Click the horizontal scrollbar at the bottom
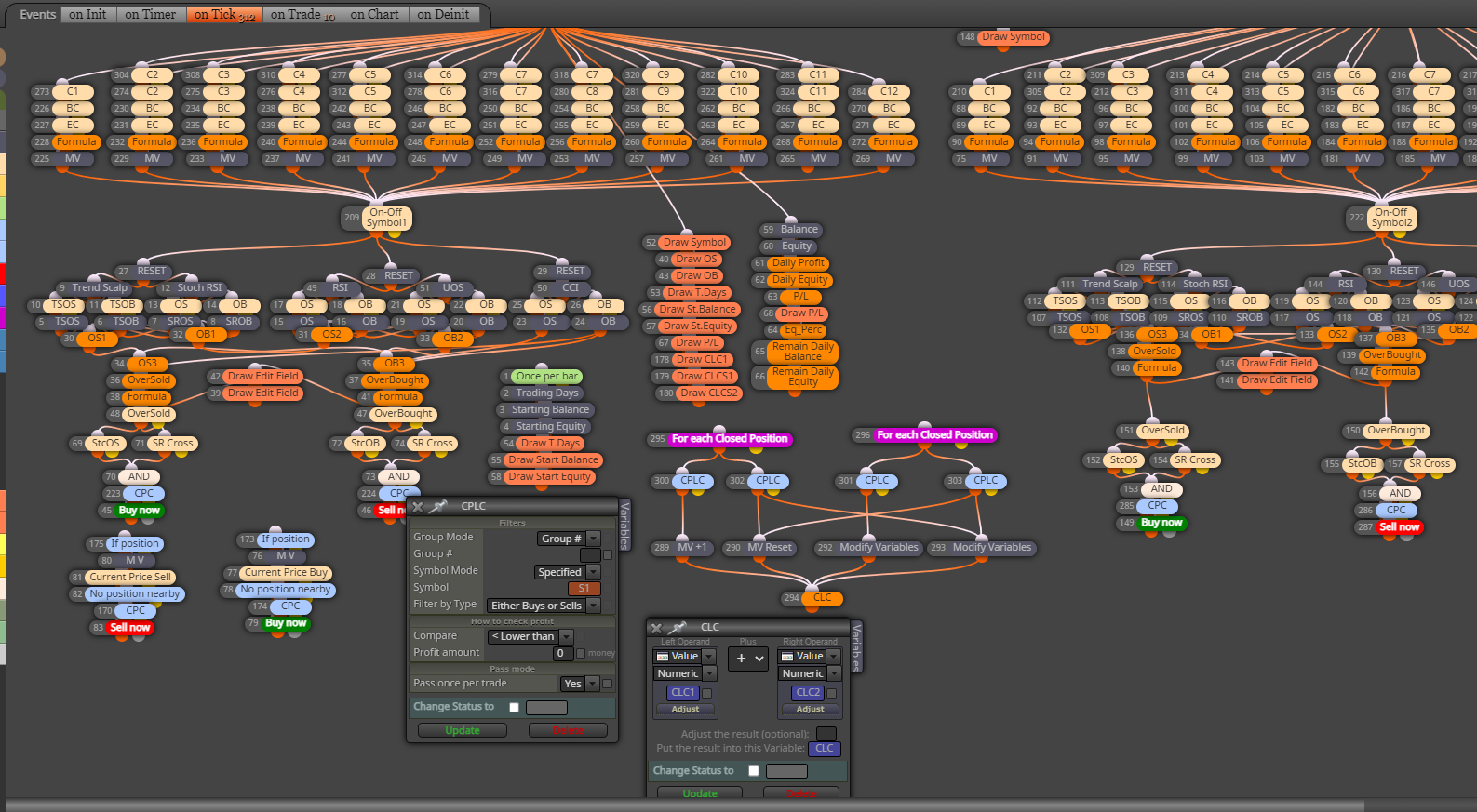This screenshot has width=1477, height=812. [685, 805]
